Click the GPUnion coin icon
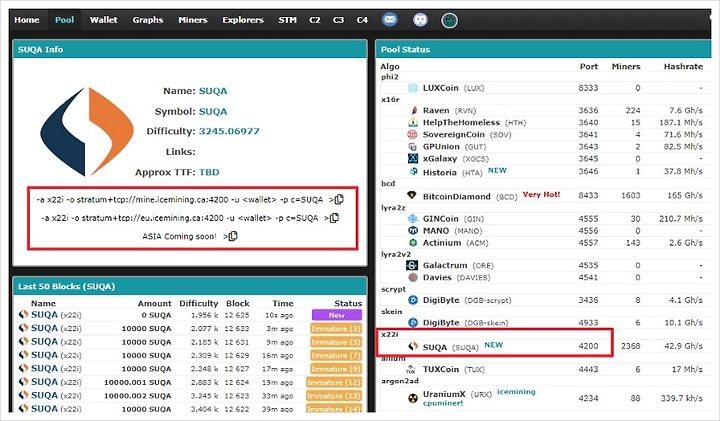 [x=413, y=146]
